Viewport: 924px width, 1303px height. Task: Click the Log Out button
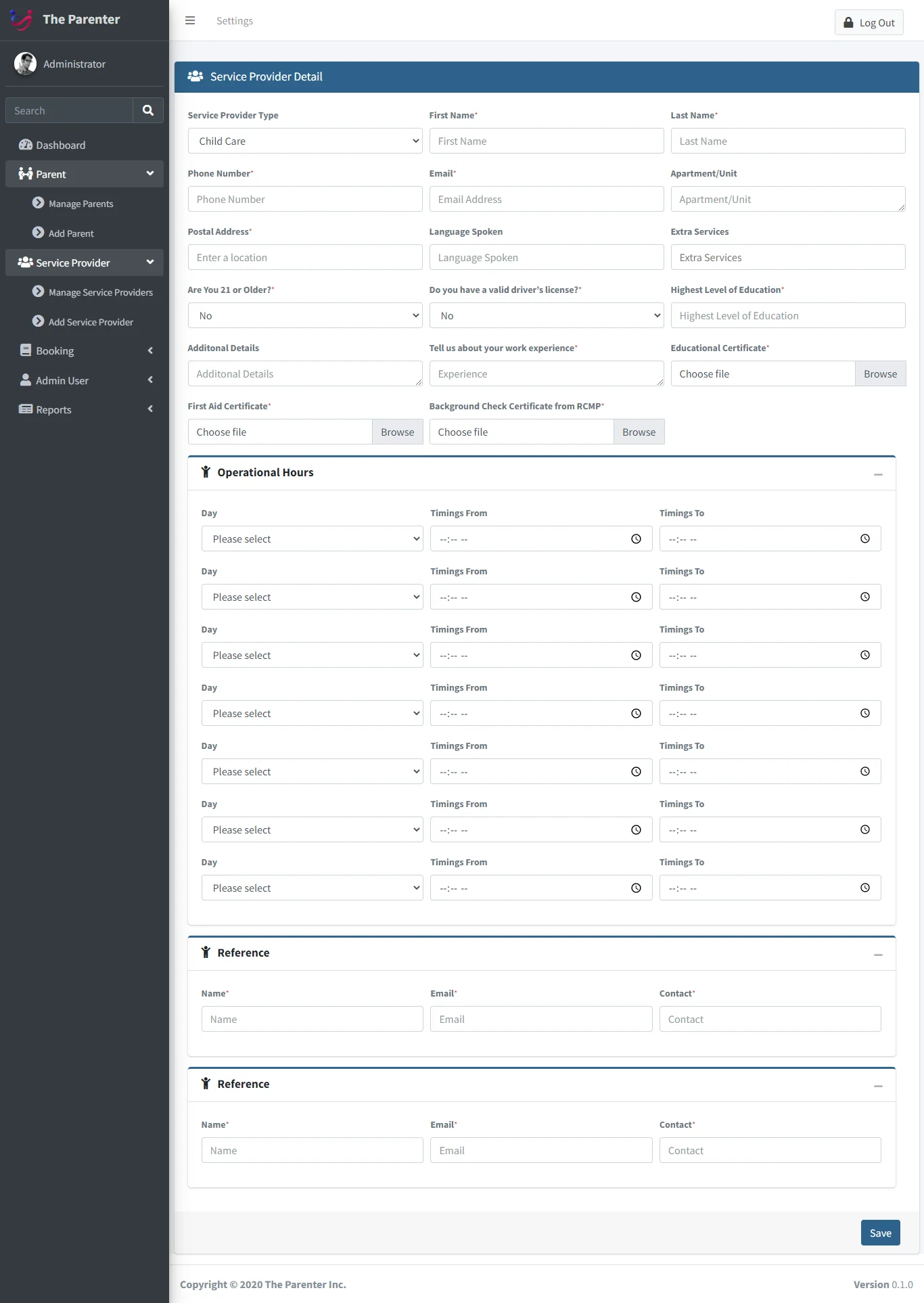click(869, 23)
